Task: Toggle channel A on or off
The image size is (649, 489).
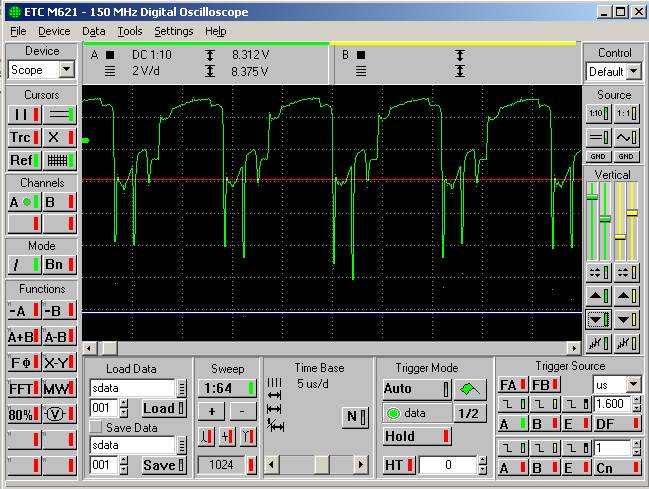Action: (24, 202)
